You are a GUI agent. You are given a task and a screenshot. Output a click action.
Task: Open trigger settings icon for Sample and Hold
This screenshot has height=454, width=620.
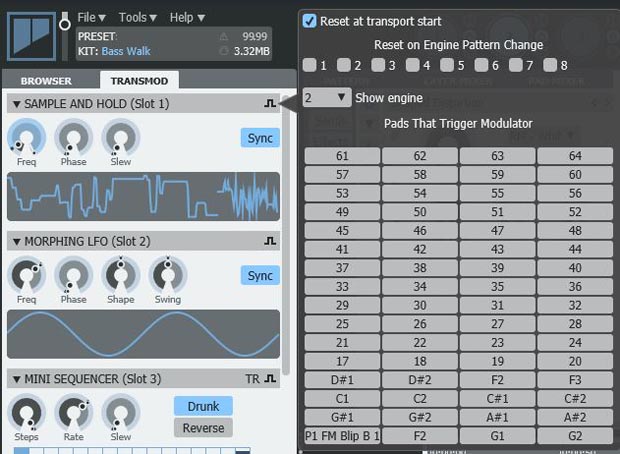pos(269,104)
